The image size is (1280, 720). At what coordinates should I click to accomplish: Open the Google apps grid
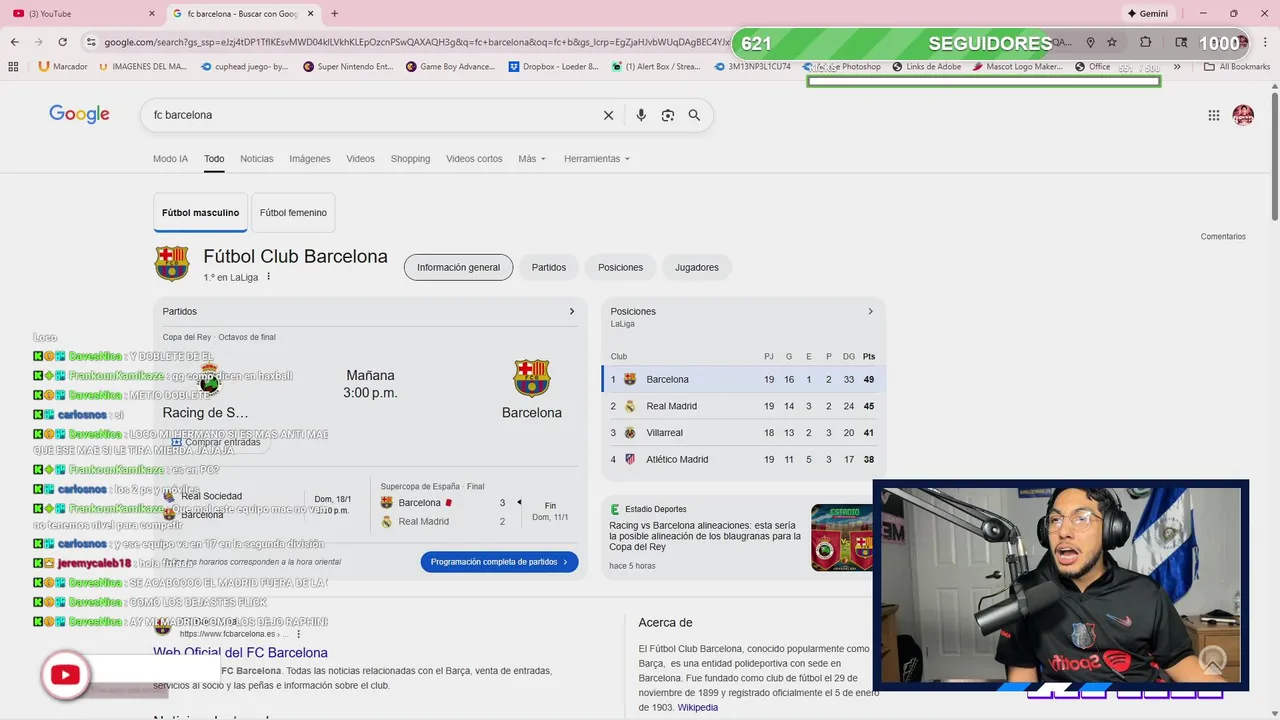pos(1214,115)
